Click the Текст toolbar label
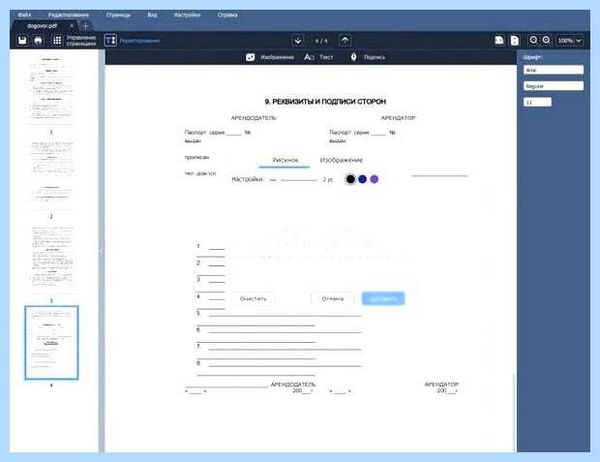The image size is (600, 462). click(x=326, y=57)
